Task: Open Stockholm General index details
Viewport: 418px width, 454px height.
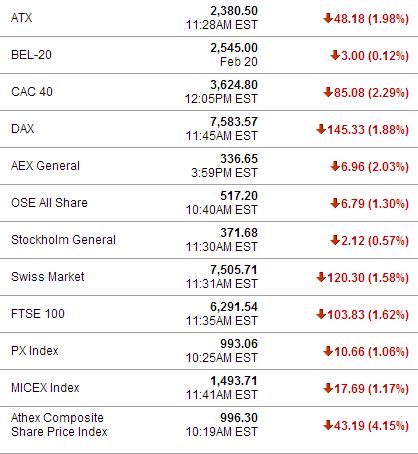Action: click(63, 240)
